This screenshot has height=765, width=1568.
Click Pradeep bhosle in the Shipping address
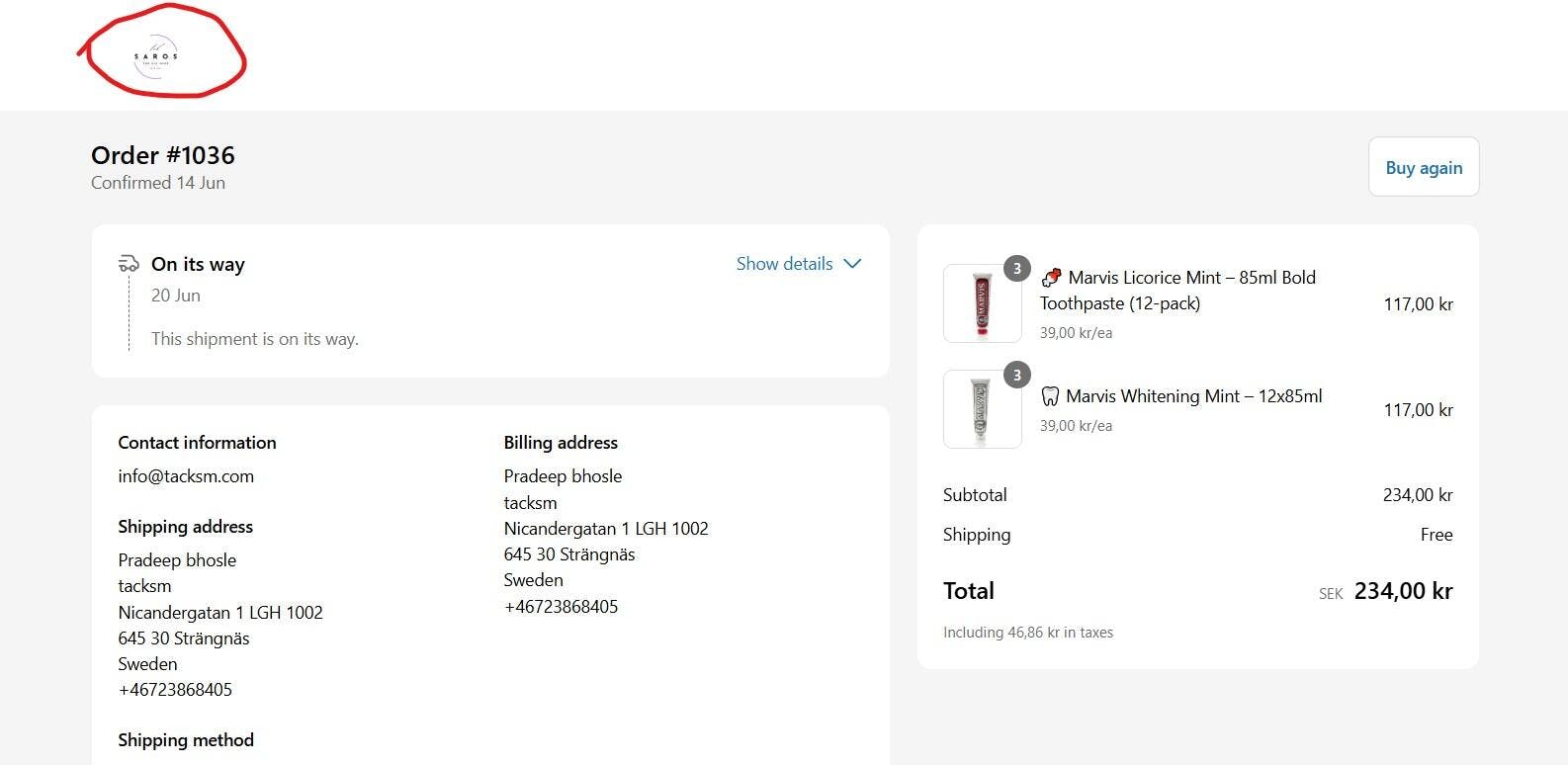(177, 560)
